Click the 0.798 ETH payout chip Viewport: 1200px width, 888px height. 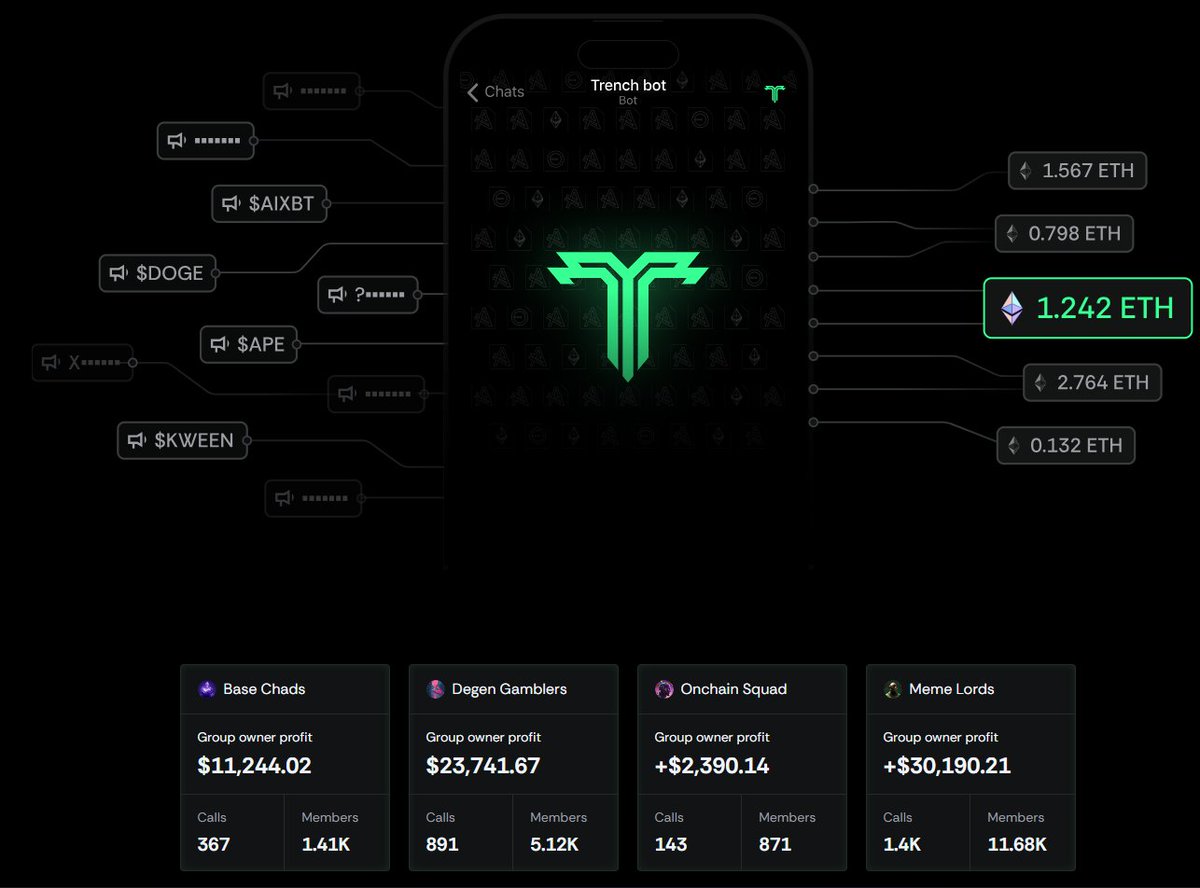tap(1063, 234)
